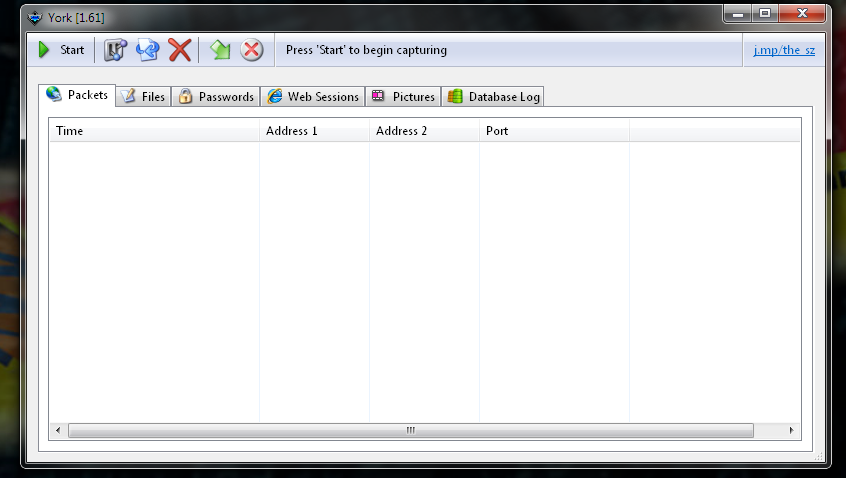Close the York window
846x478 pixels.
tap(802, 14)
